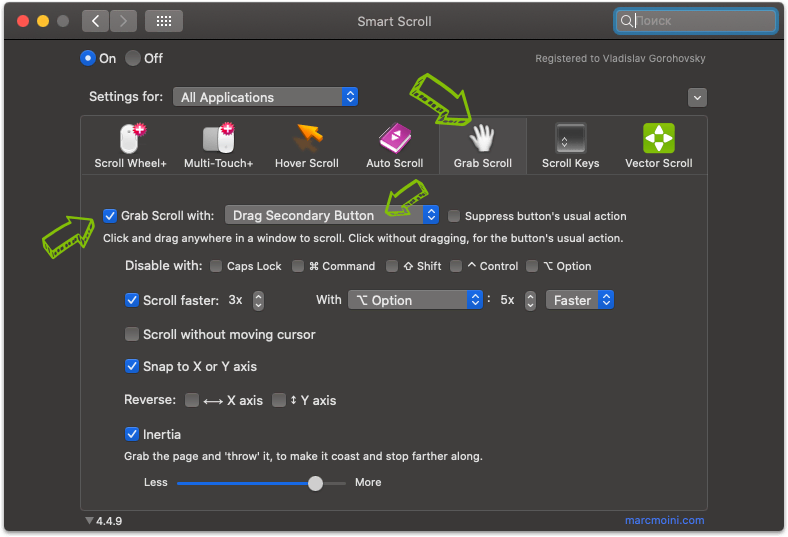Toggle the Inertia checkbox
Viewport: 788px width, 537px height.
[132, 434]
